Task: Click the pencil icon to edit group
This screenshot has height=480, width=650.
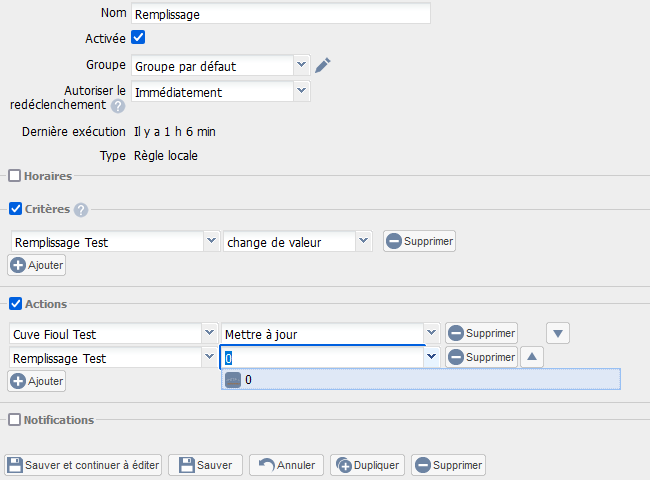Action: click(x=322, y=66)
